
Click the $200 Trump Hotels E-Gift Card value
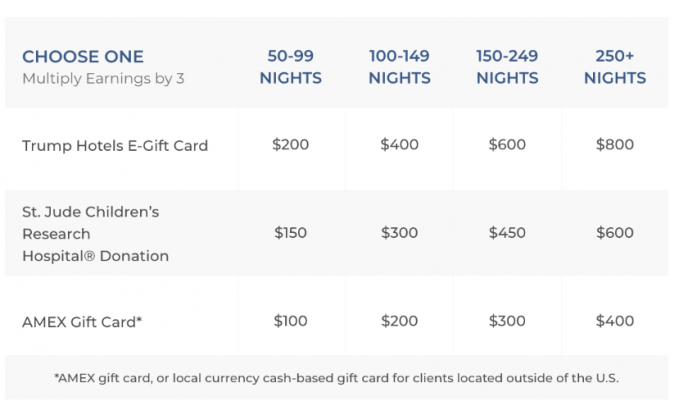[x=290, y=145]
